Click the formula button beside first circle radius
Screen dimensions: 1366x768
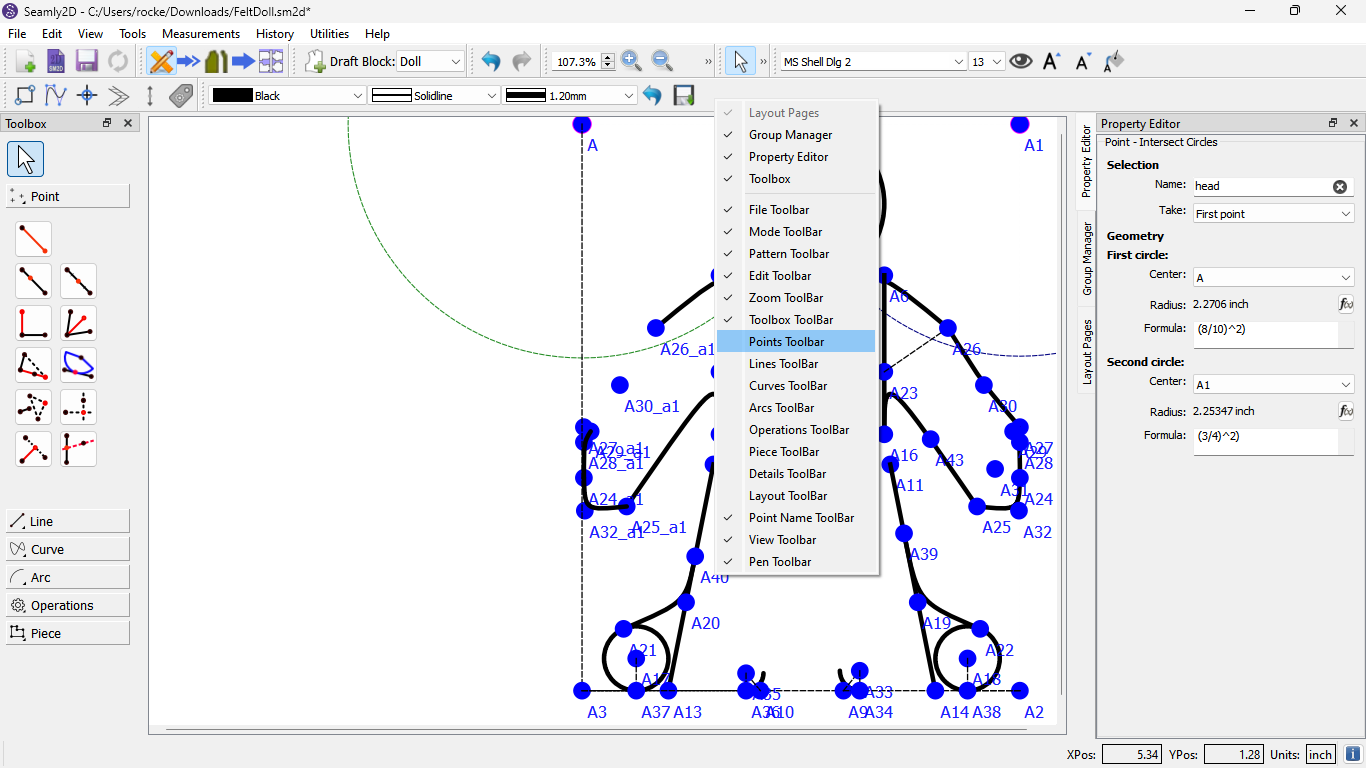click(1346, 304)
